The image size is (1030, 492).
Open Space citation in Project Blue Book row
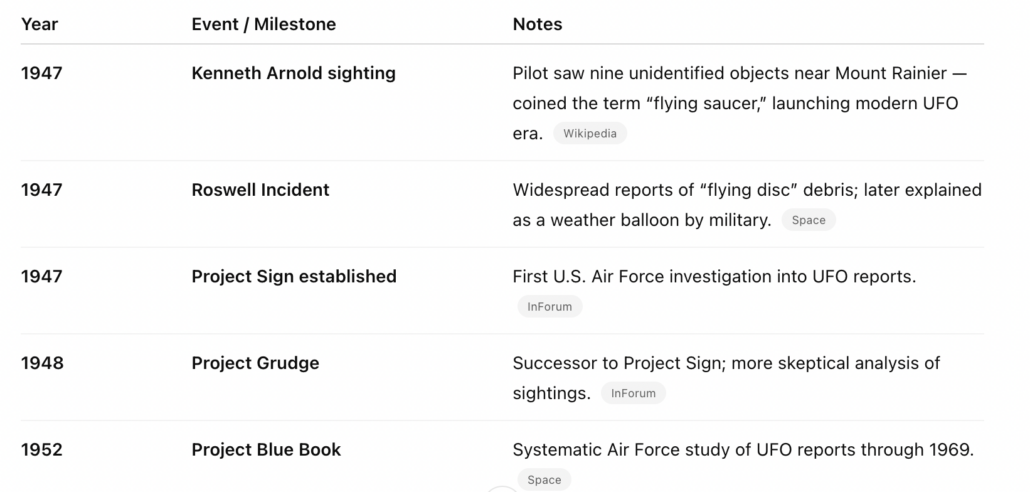[x=544, y=480]
